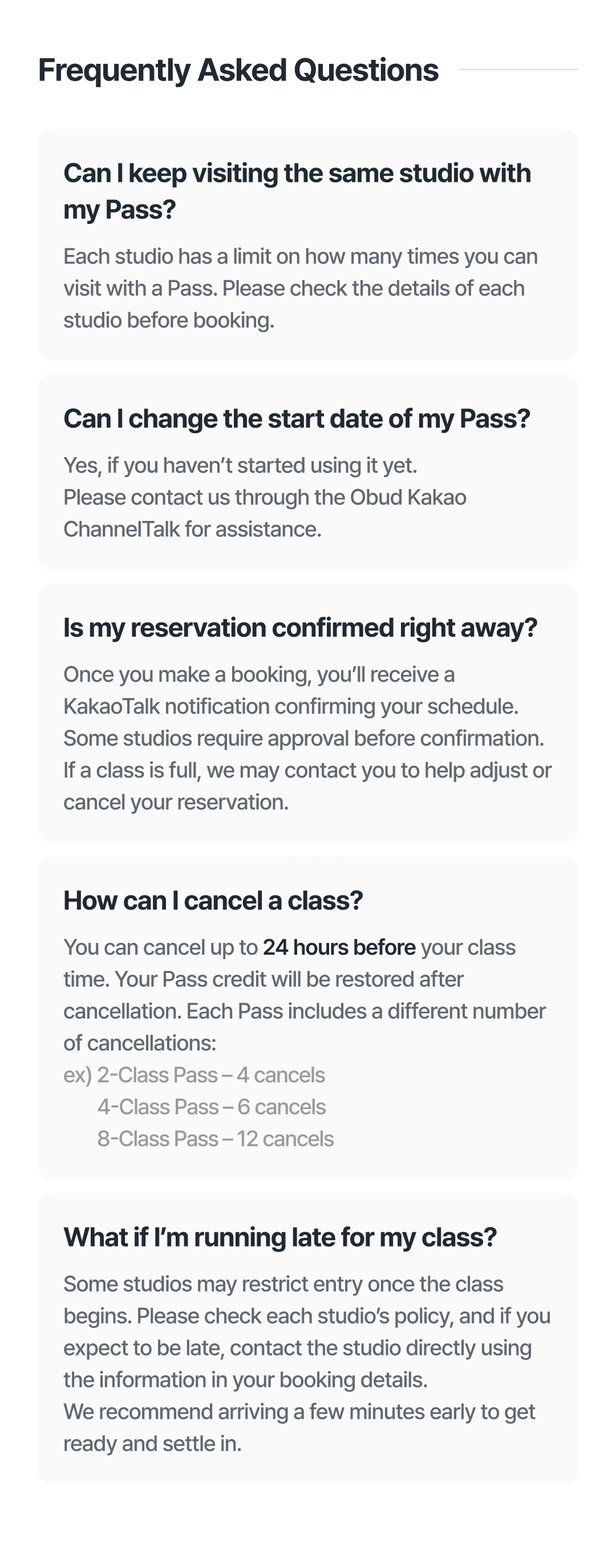Click the "Frequently Asked Questions" page heading
The width and height of the screenshot is (616, 1568).
(x=238, y=70)
